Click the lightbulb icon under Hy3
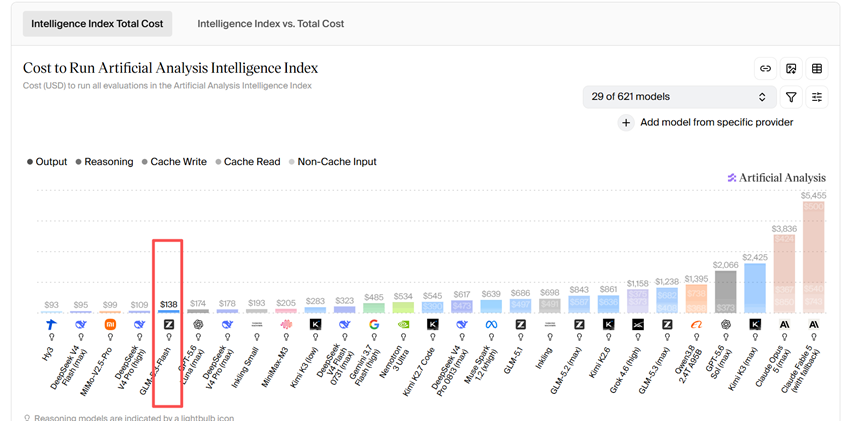The image size is (865, 421). coord(52,335)
